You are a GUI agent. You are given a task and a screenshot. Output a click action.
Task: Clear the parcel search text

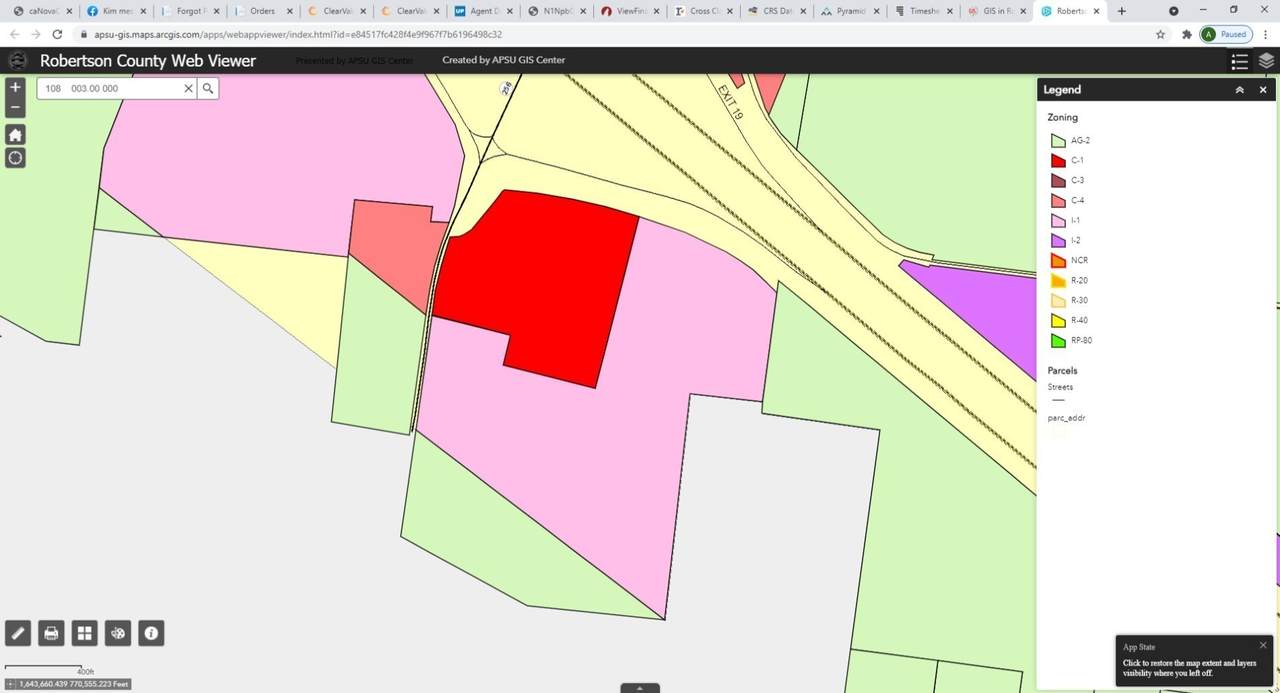pyautogui.click(x=187, y=88)
